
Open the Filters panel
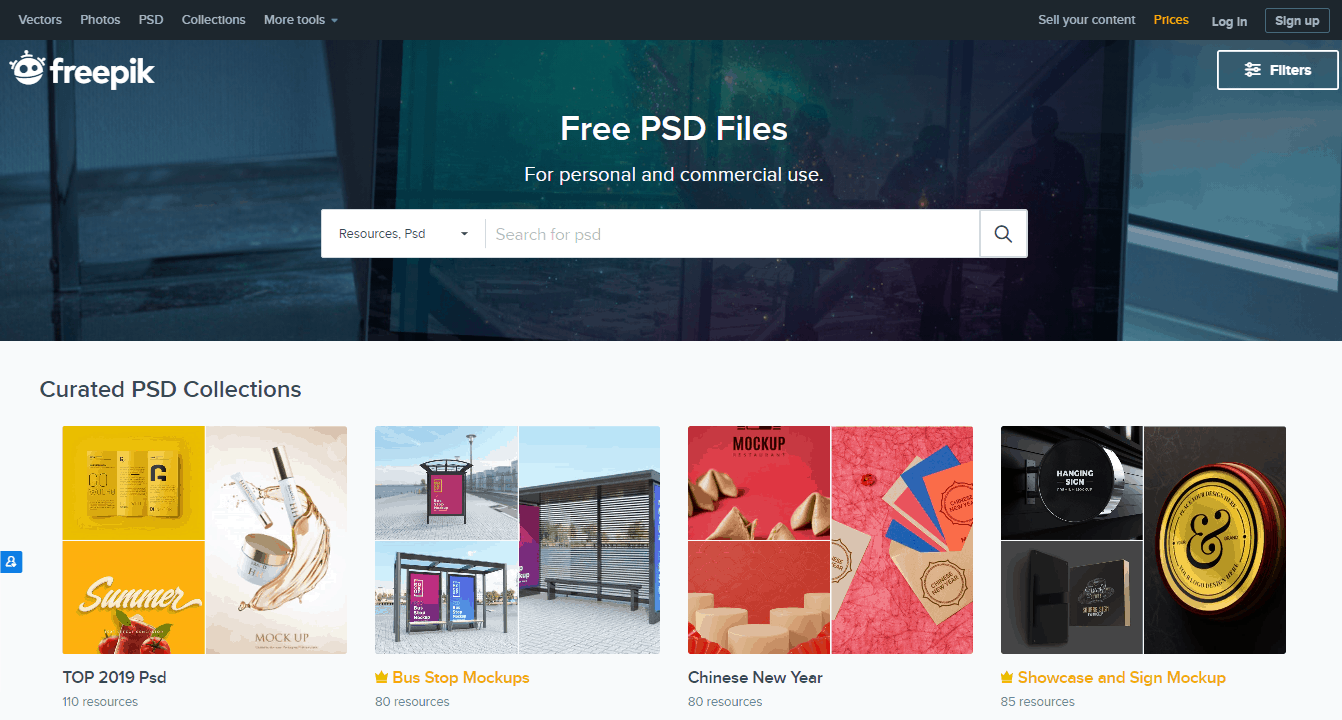click(1277, 70)
